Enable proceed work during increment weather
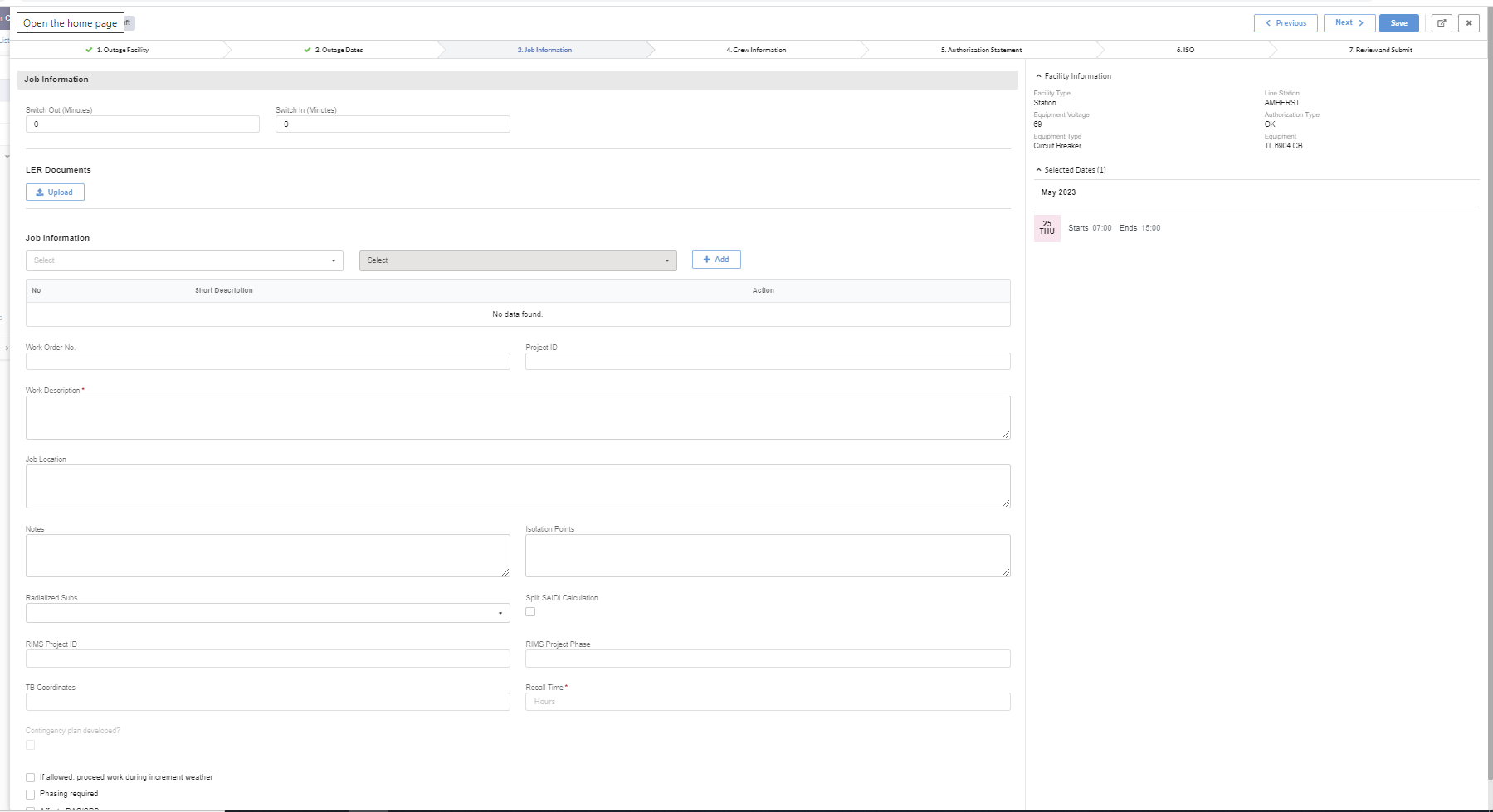The width and height of the screenshot is (1493, 812). click(31, 778)
